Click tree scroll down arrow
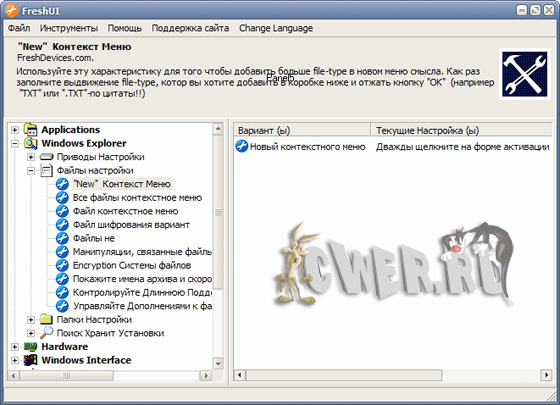The width and height of the screenshot is (560, 405). tap(218, 364)
